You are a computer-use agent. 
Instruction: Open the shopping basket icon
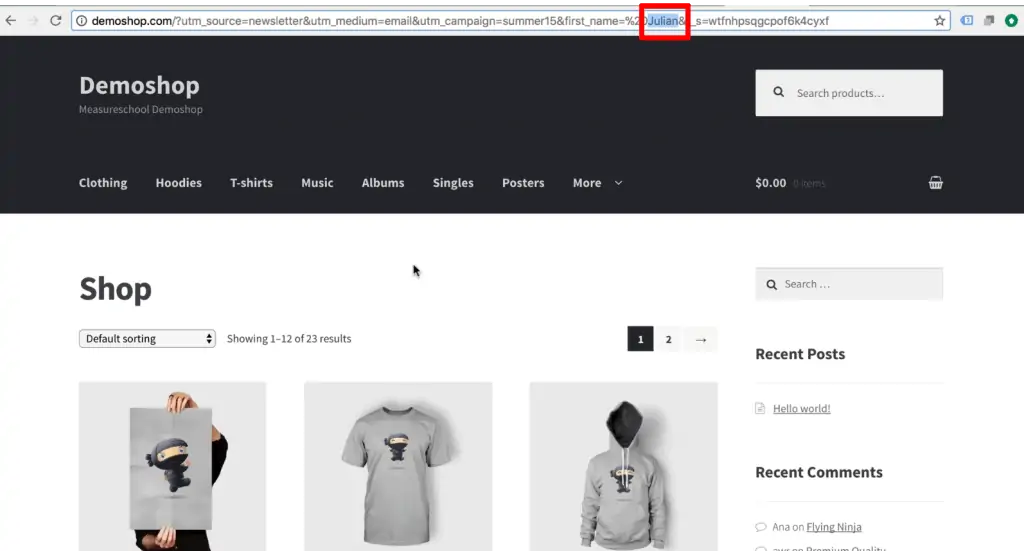point(935,183)
